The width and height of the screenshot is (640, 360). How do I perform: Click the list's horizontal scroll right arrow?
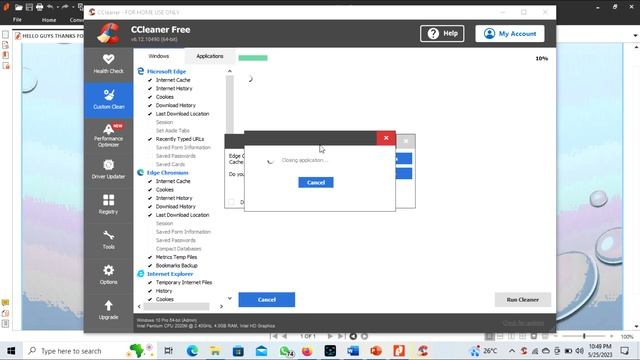[x=222, y=307]
